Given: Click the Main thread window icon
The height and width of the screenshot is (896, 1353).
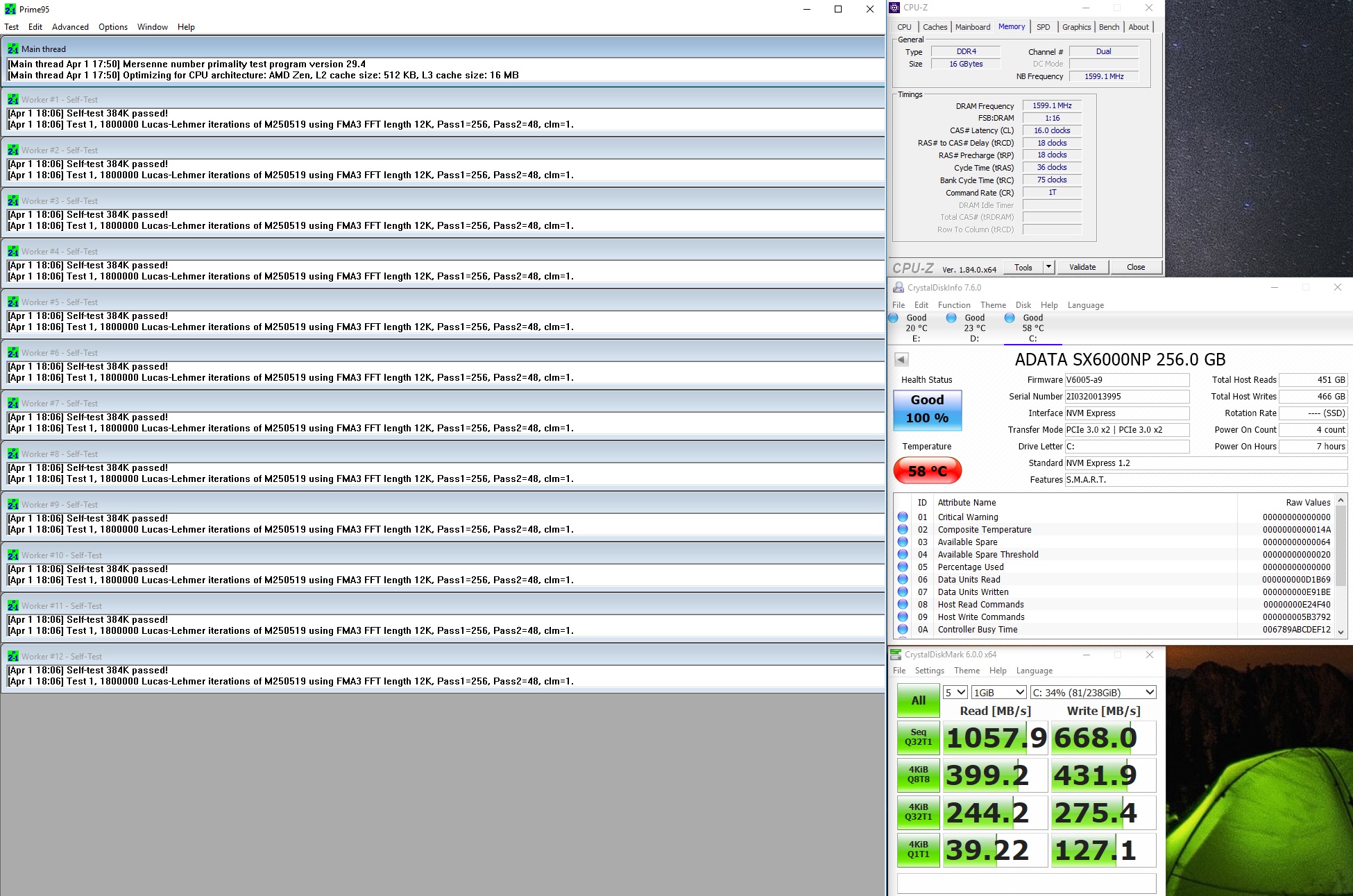Looking at the screenshot, I should (13, 49).
